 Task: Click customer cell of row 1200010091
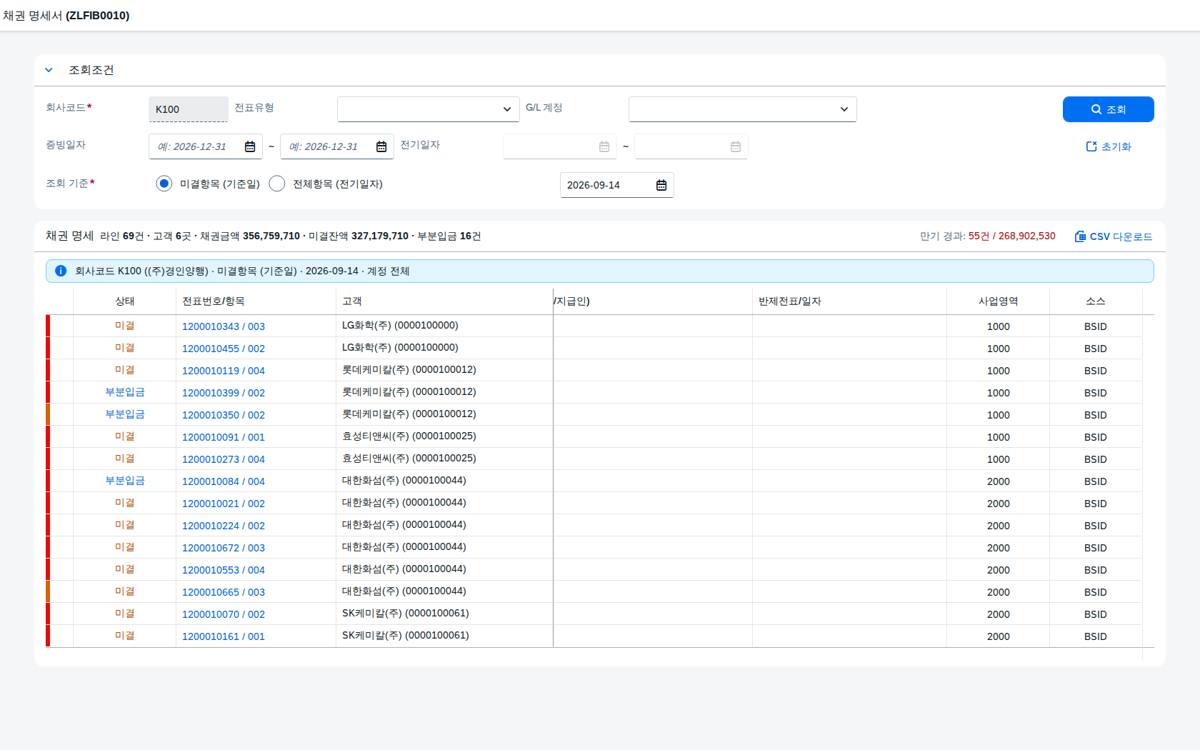tap(444, 437)
